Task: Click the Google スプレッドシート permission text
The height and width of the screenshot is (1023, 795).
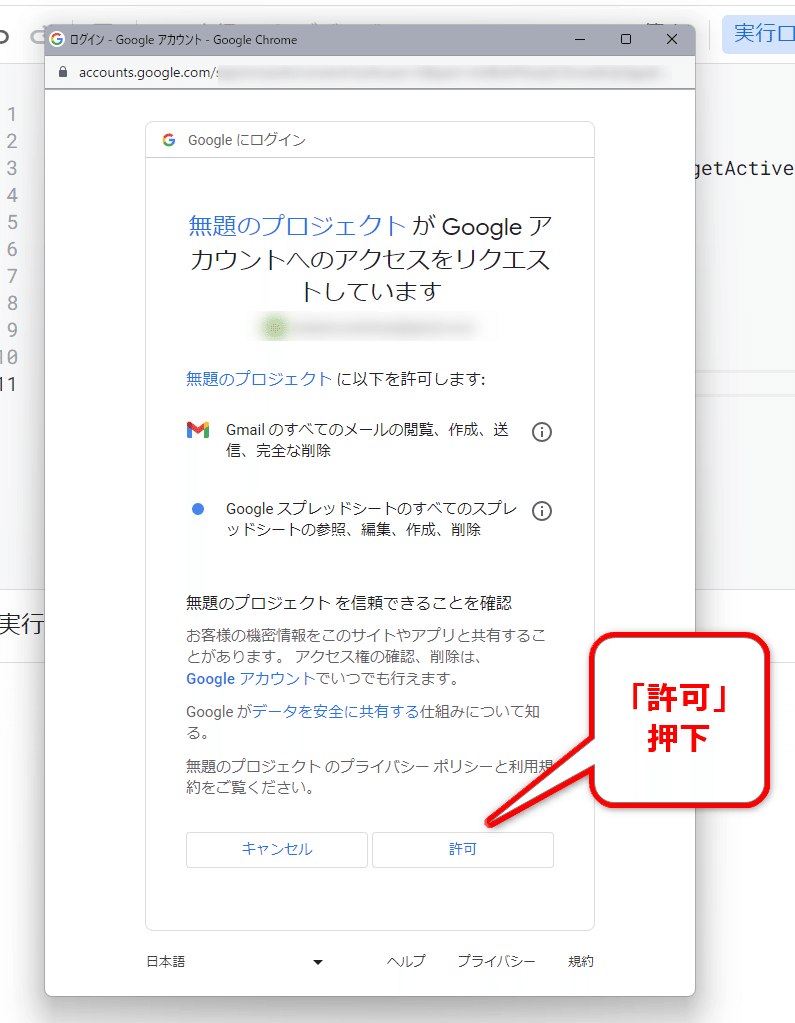Action: click(x=371, y=519)
